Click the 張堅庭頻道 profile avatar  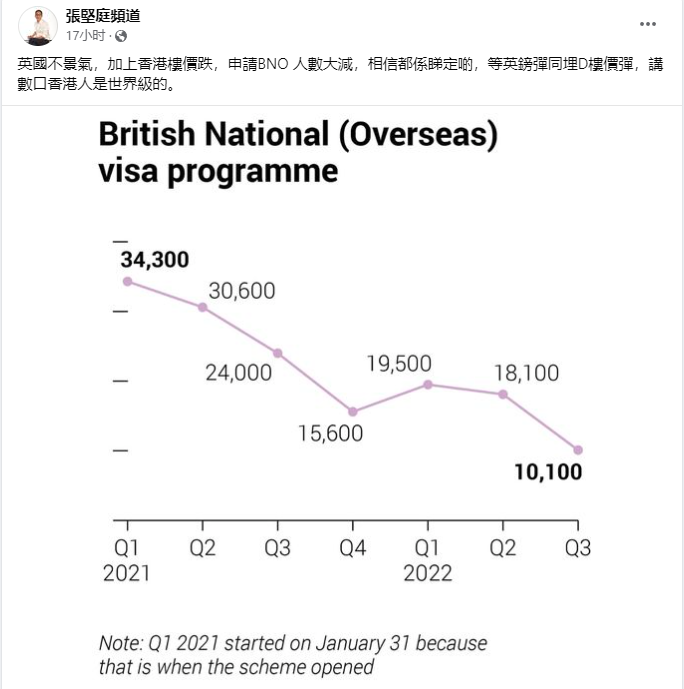[x=38, y=25]
